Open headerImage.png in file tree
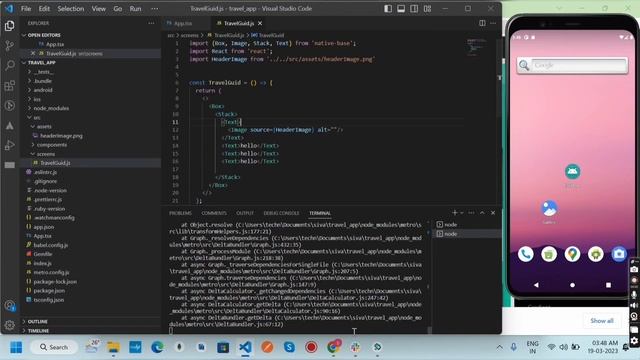 [61, 136]
